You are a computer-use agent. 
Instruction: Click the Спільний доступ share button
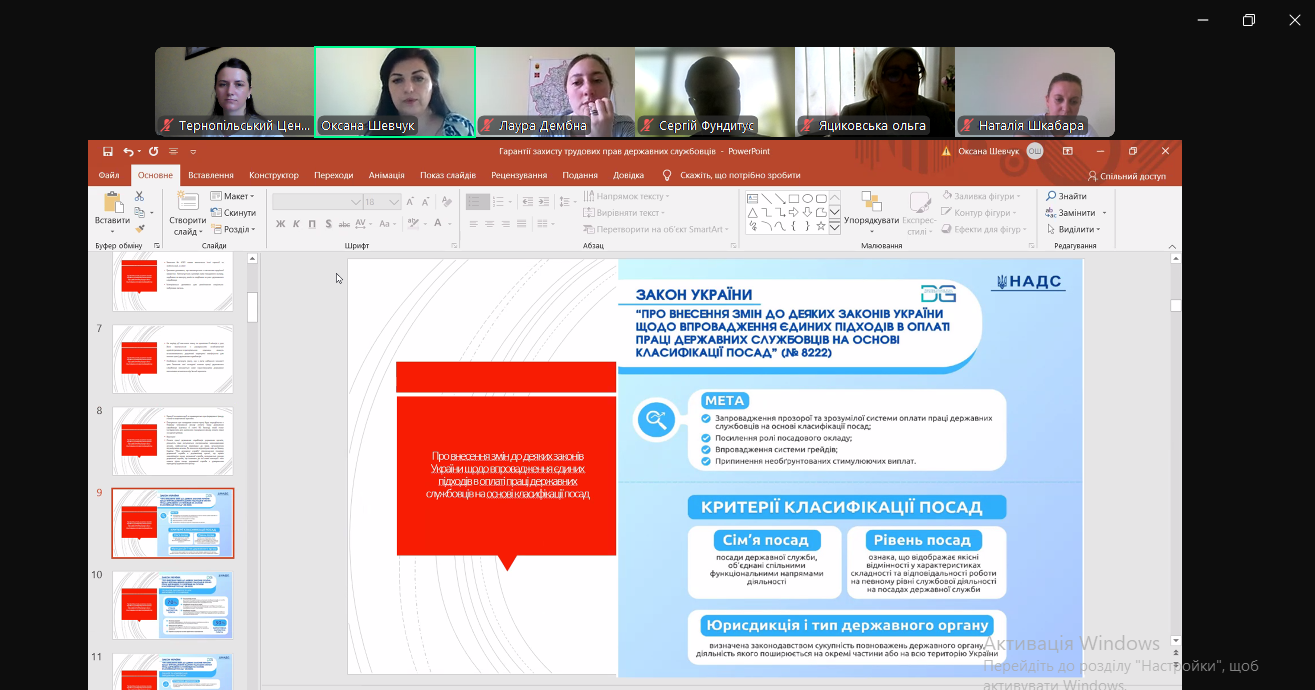[x=1126, y=176]
